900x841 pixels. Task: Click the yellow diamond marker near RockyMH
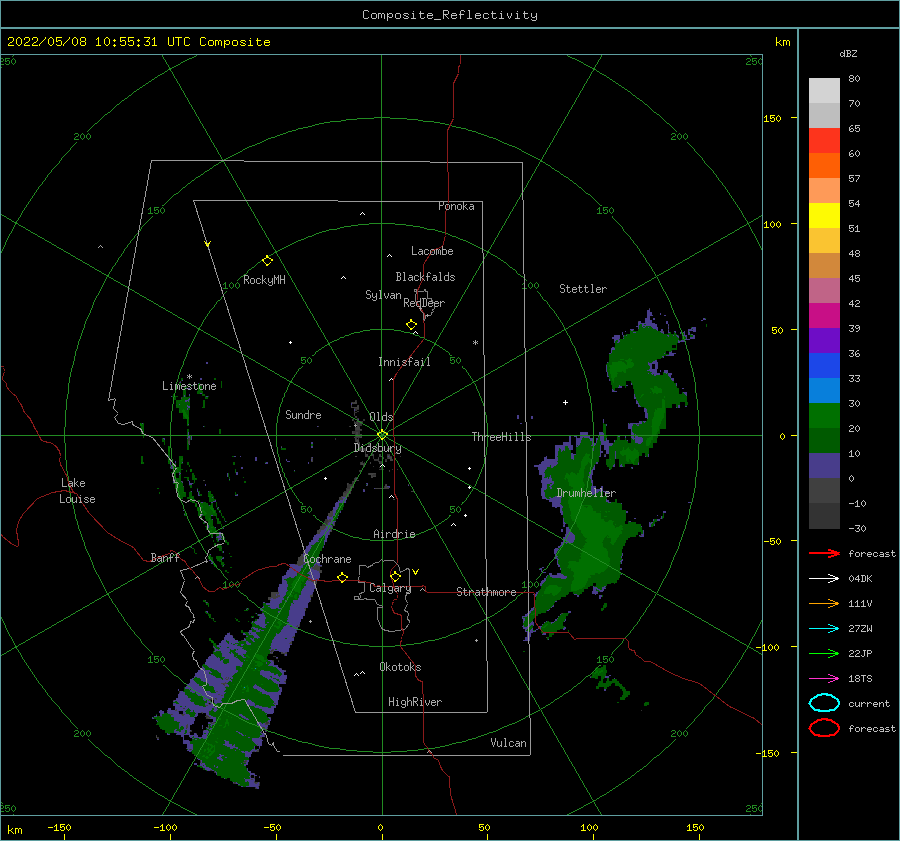pyautogui.click(x=267, y=261)
